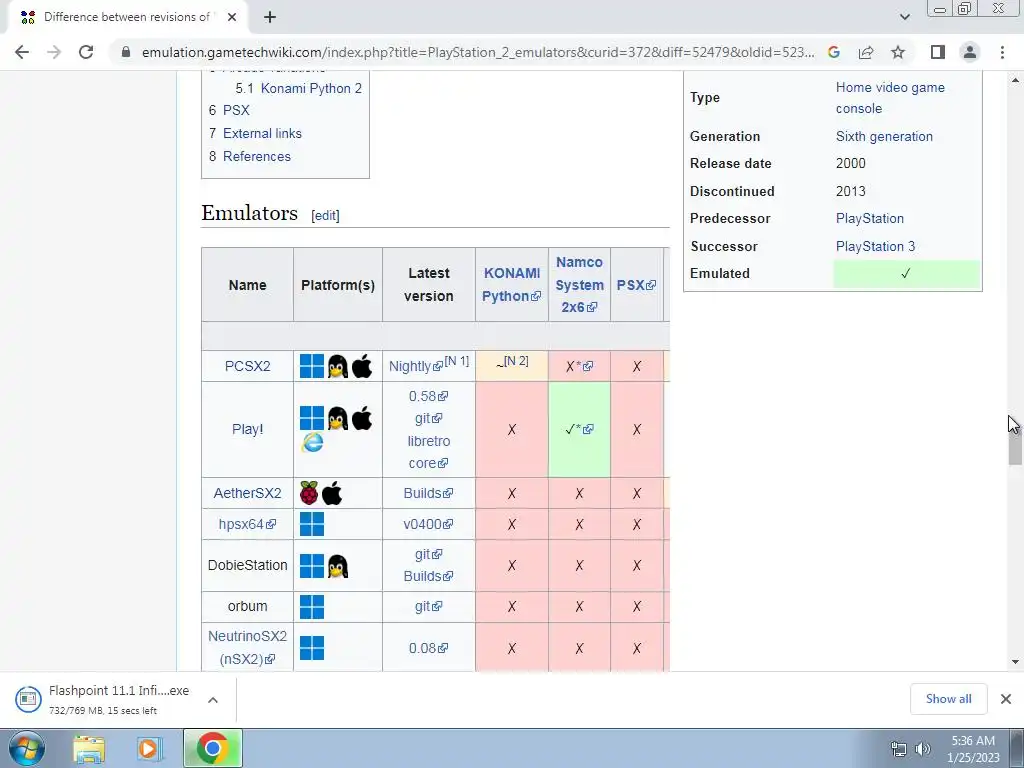Go back to the previous page
Image resolution: width=1024 pixels, height=768 pixels.
pos(22,52)
